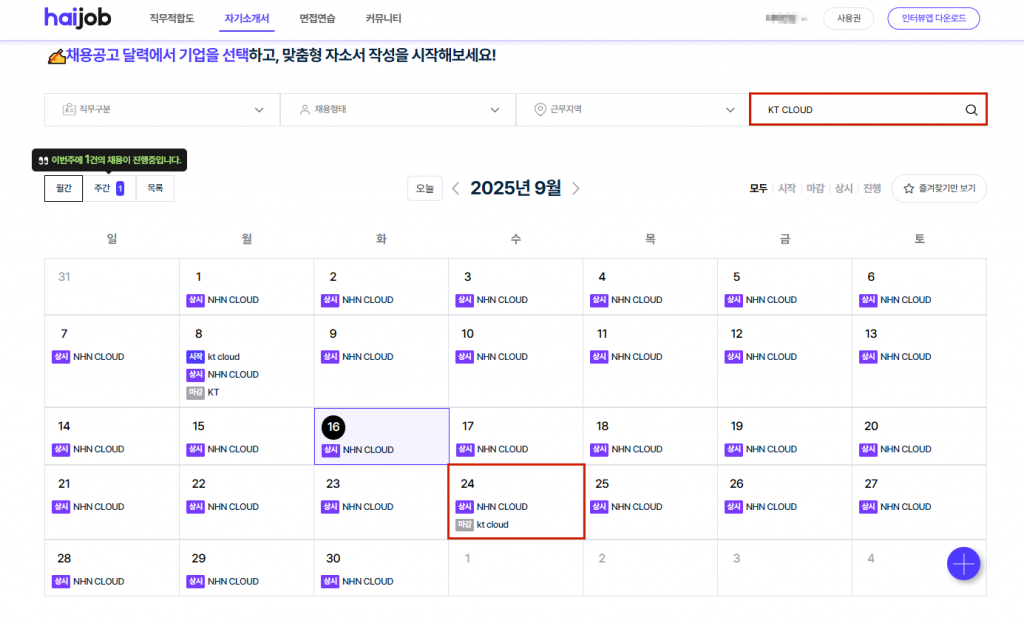Click the 2025년 9월 month title
The image size is (1024, 626).
(x=515, y=188)
